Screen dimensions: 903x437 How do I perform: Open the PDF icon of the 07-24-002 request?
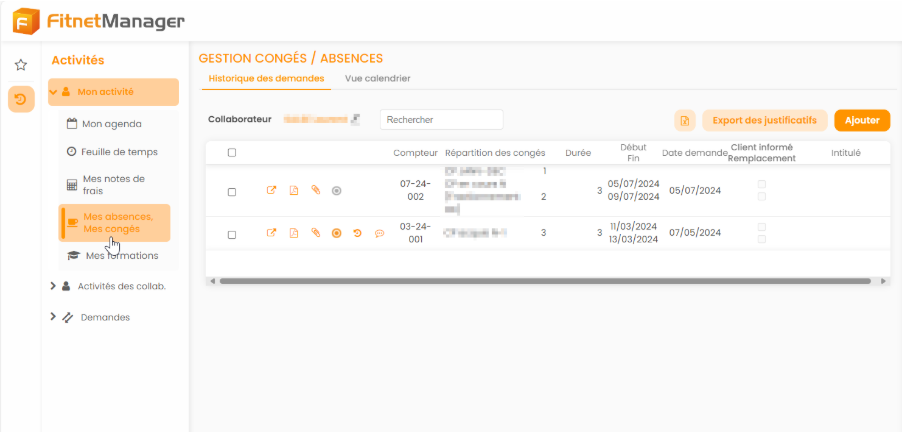294,191
